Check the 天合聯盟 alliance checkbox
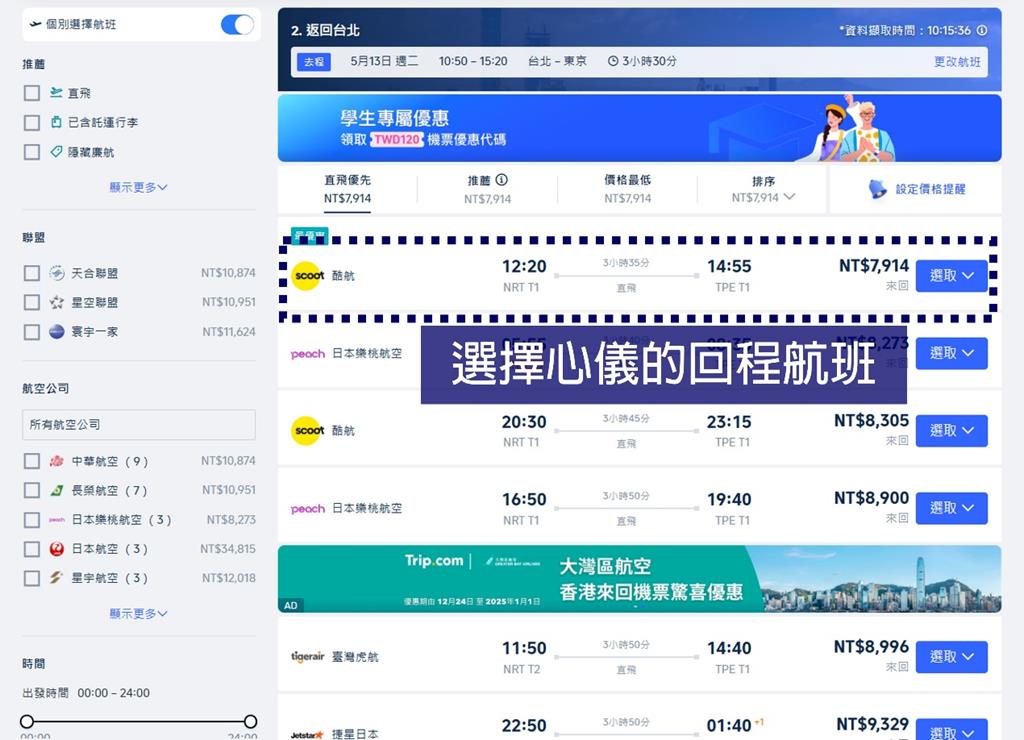Screen dimensions: 1024x740 point(31,273)
